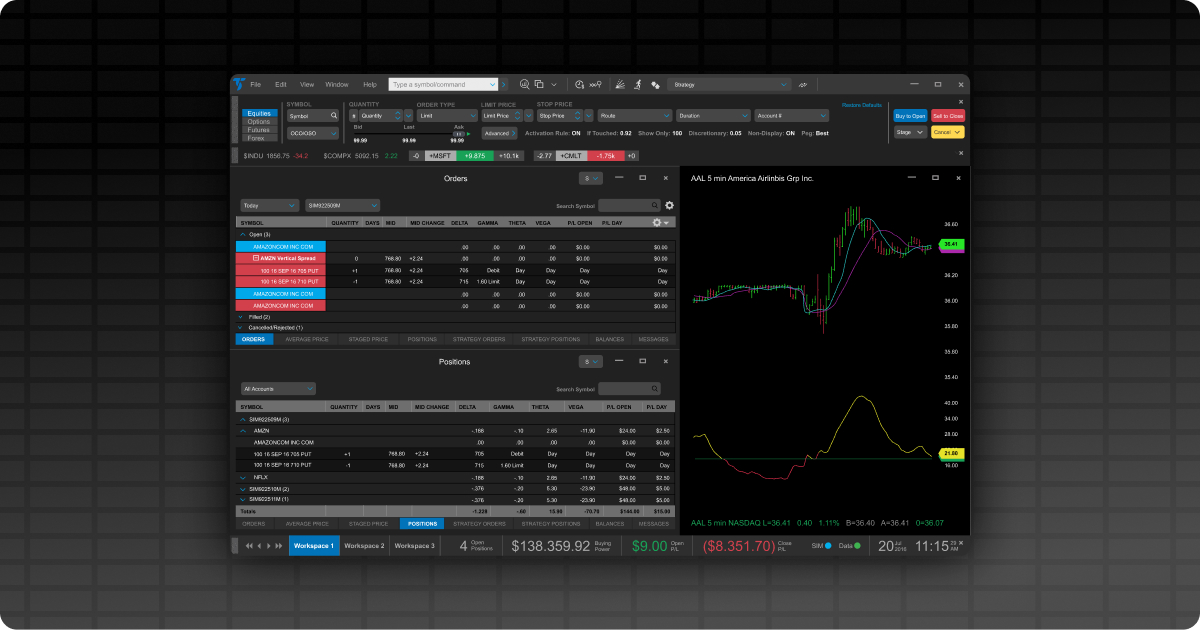Open the Today date range dropdown
Screen dimensions: 1200x630
pos(269,205)
